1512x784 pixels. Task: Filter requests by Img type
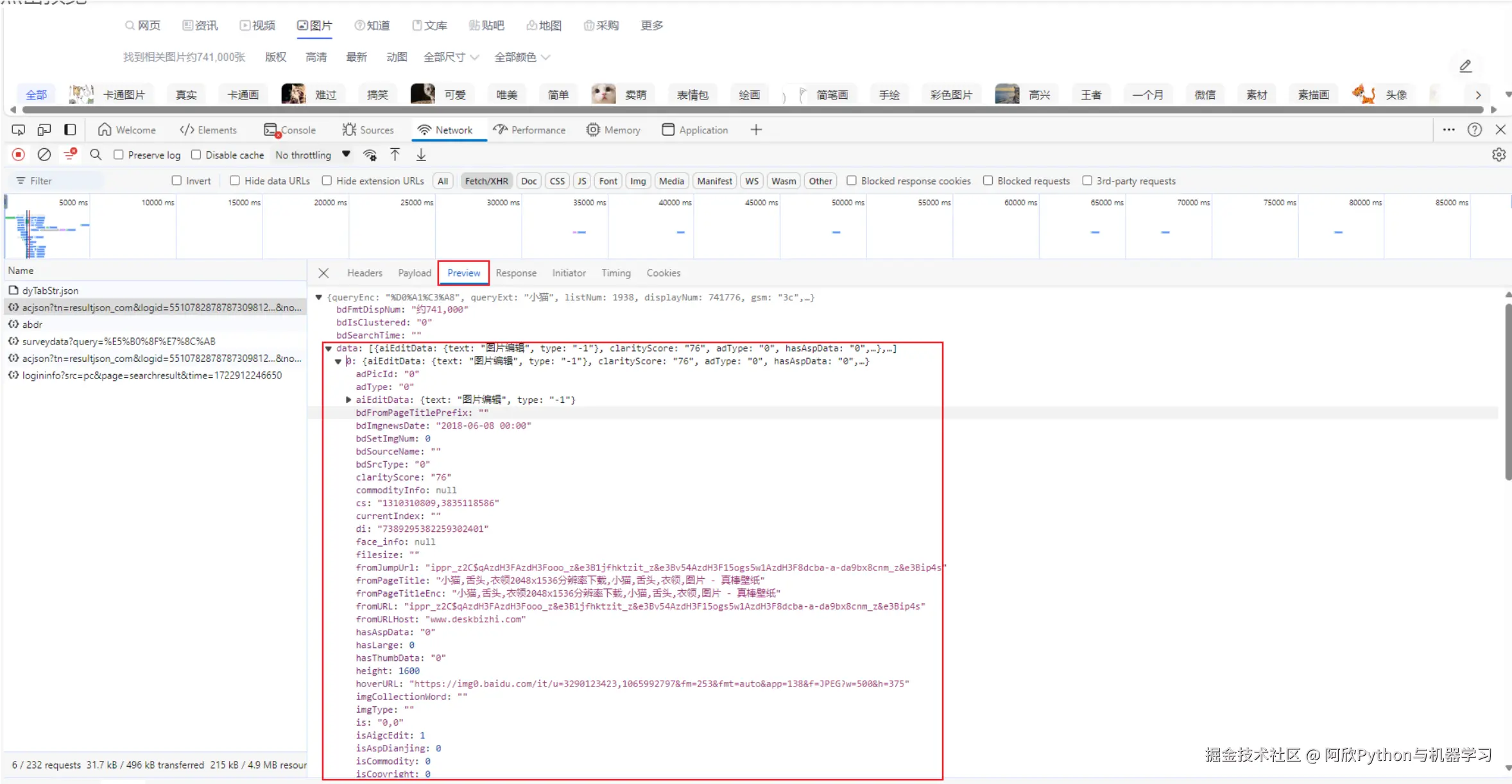pos(637,181)
